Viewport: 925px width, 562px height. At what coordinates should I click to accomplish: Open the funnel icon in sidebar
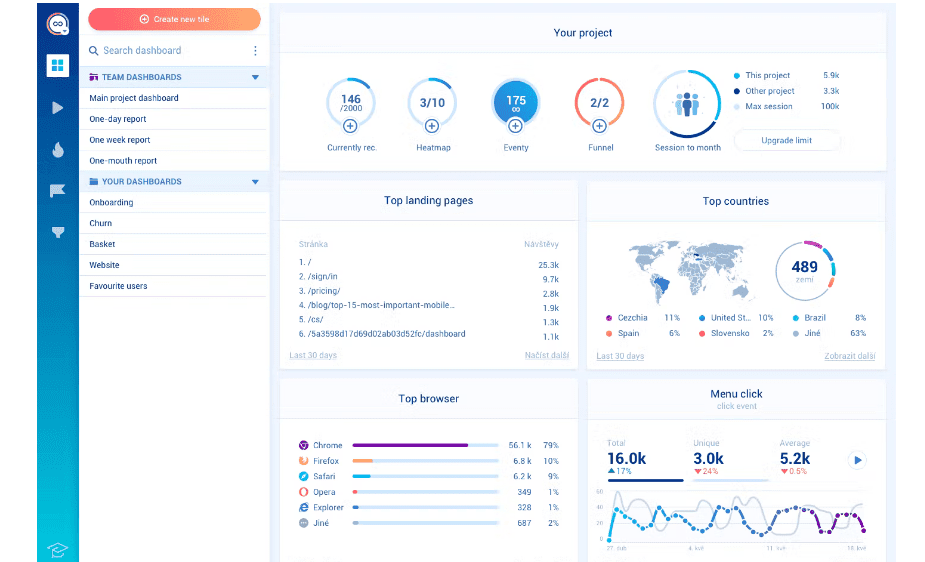(x=58, y=232)
